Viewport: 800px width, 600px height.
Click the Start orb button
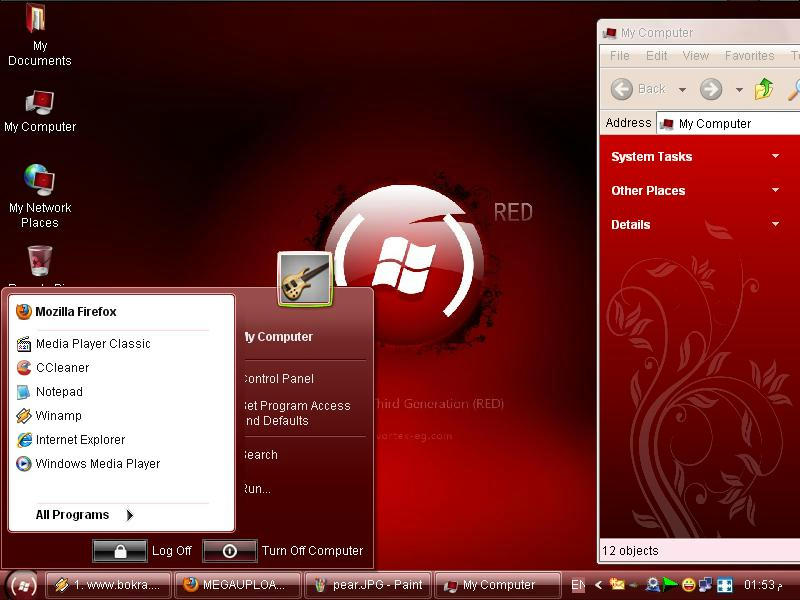[22, 585]
